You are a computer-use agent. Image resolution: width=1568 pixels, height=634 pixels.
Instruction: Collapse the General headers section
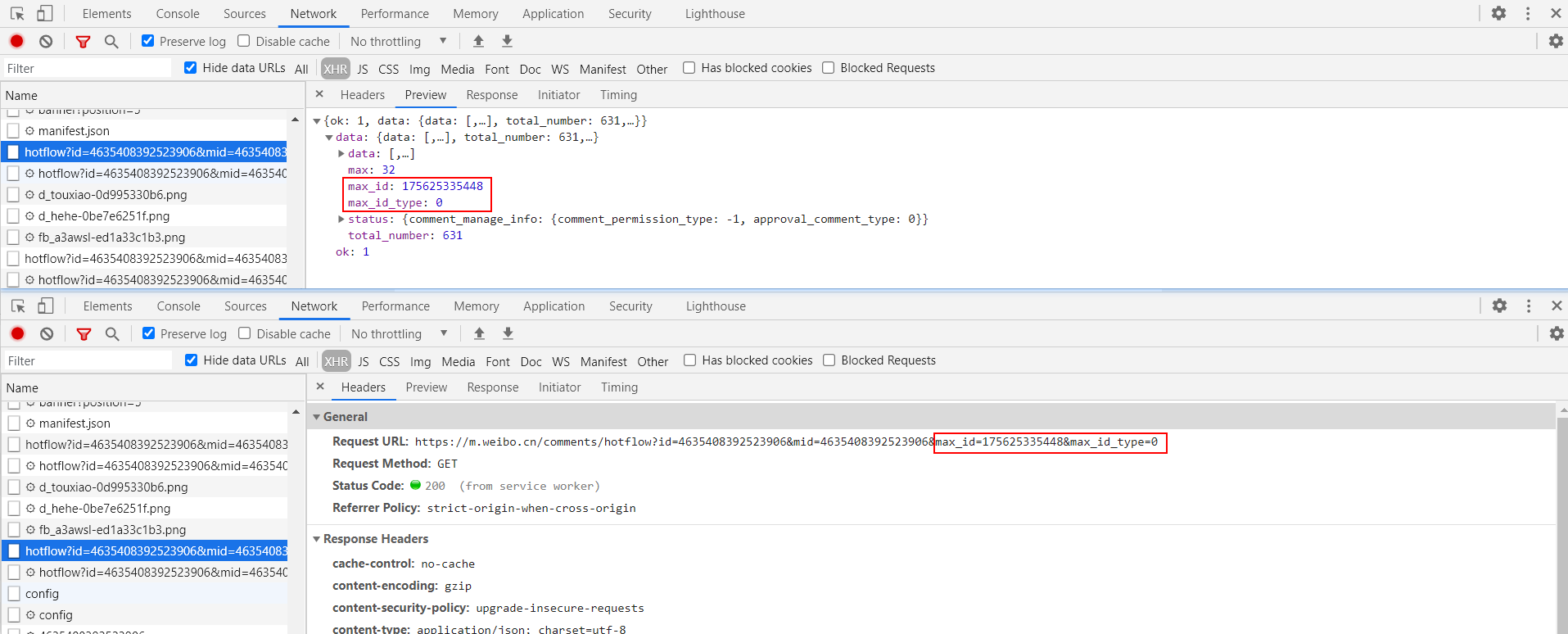pos(317,417)
